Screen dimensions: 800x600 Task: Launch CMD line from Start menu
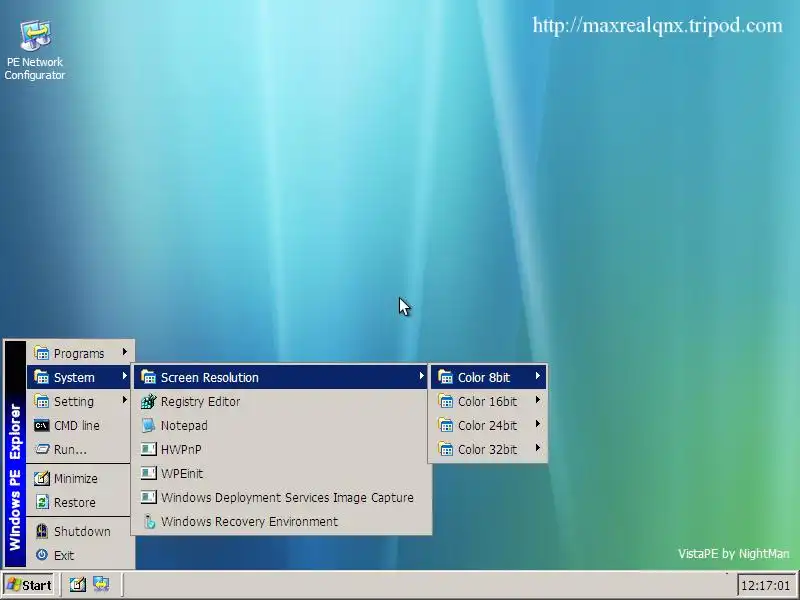click(x=80, y=425)
